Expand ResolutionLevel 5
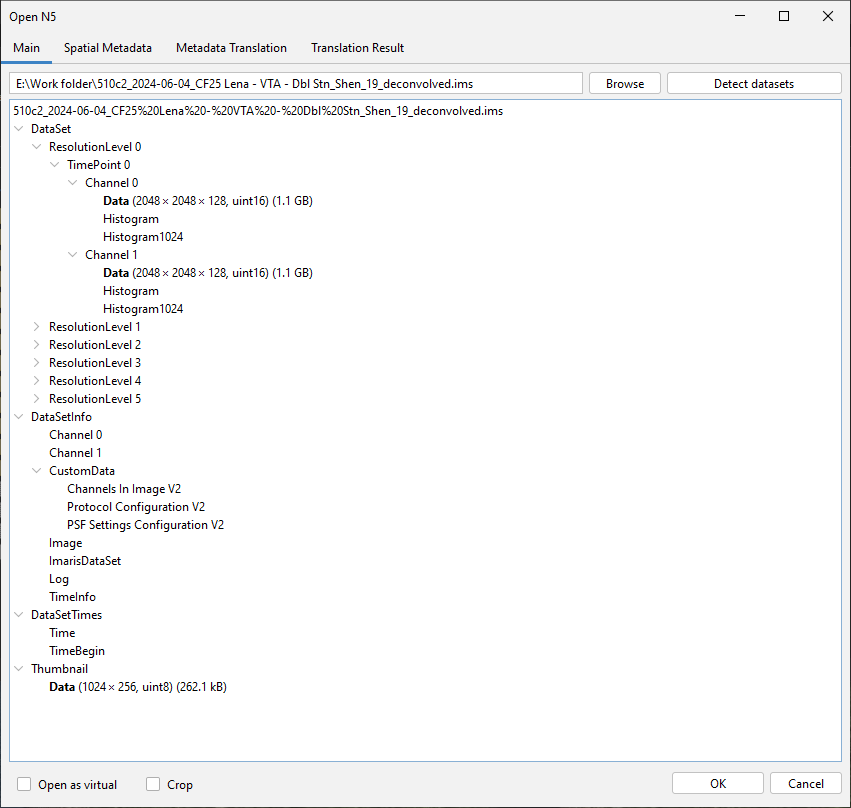851x808 pixels. click(36, 398)
